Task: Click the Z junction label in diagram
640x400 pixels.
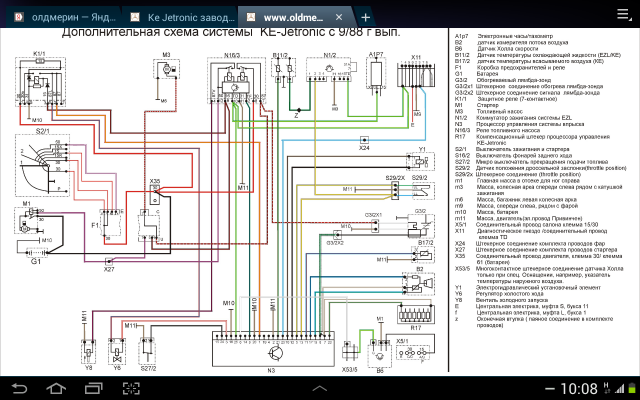Action: click(x=296, y=116)
